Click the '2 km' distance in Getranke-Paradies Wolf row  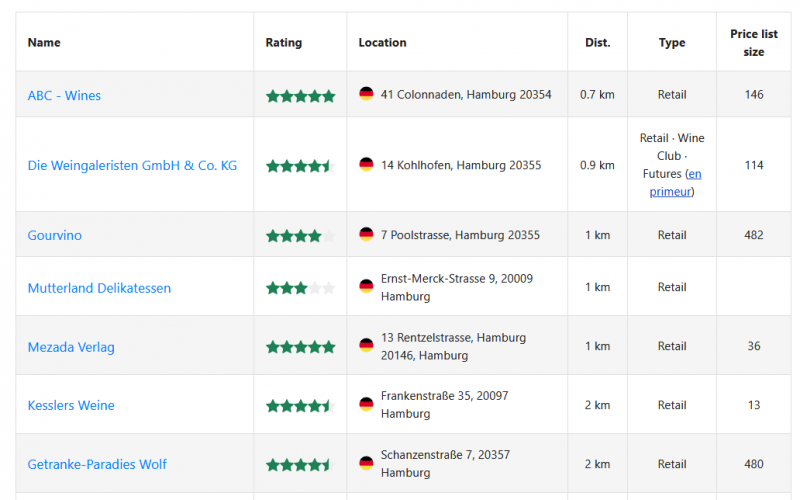click(597, 464)
